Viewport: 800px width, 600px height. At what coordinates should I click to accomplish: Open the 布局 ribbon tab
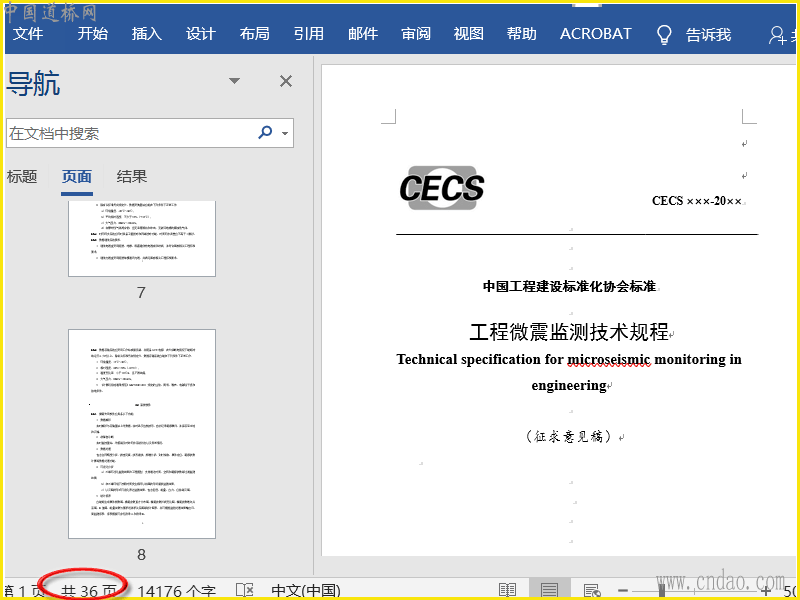255,34
